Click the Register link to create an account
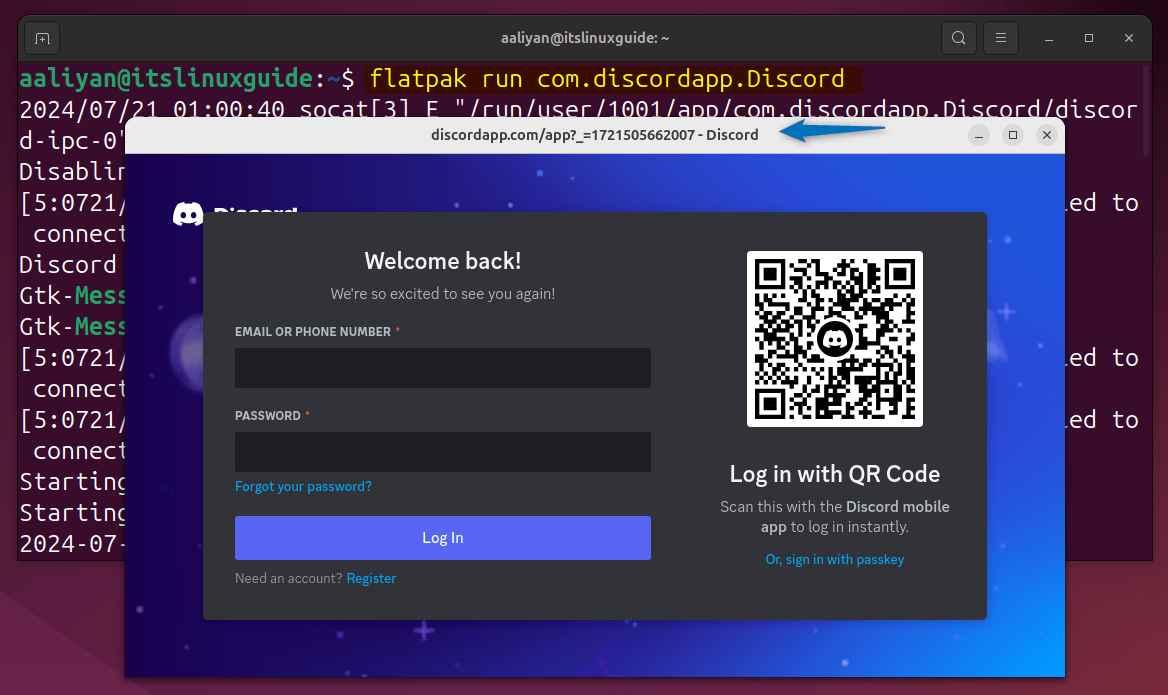 click(x=371, y=578)
